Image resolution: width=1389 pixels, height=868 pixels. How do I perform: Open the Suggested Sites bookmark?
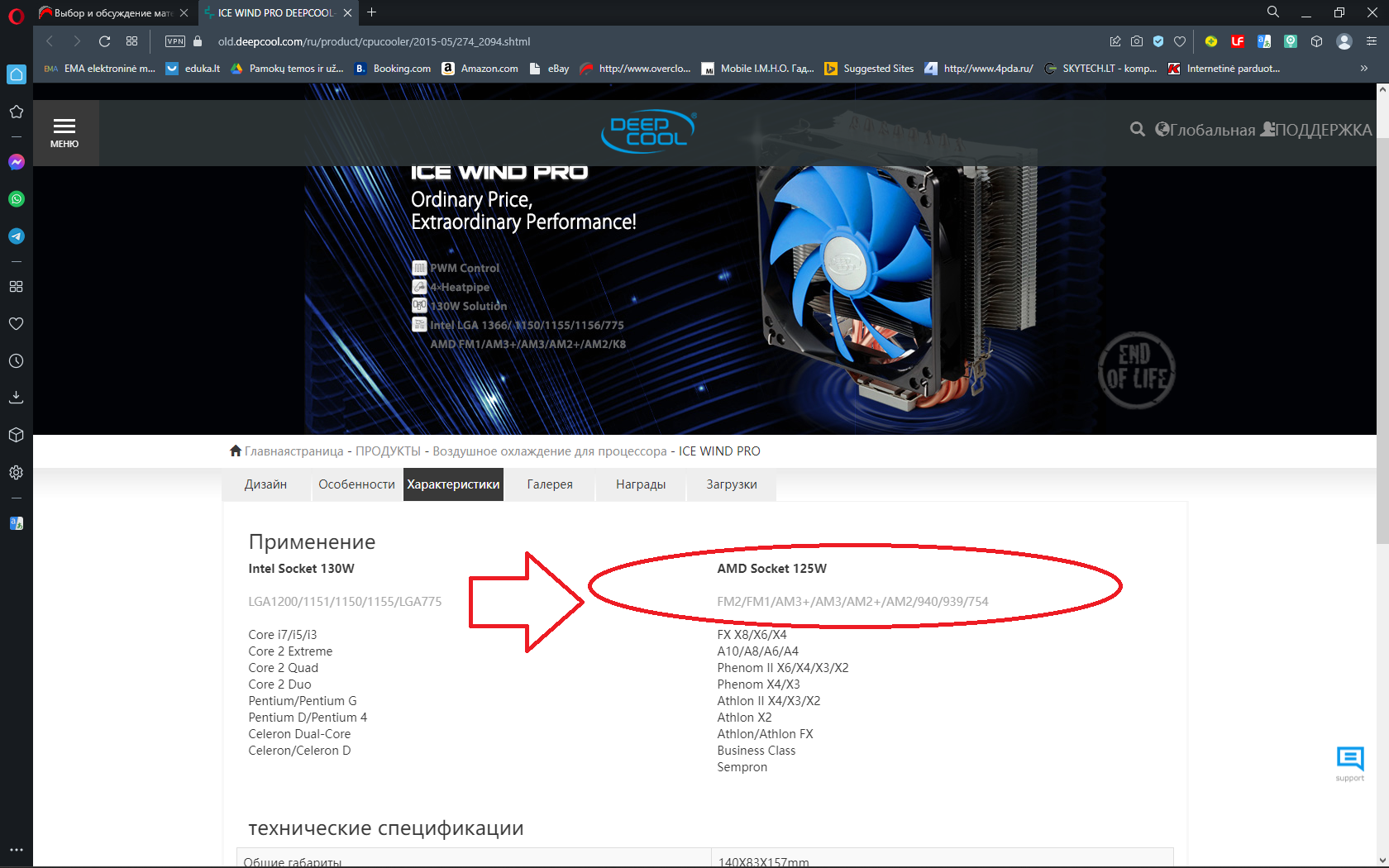(x=870, y=69)
